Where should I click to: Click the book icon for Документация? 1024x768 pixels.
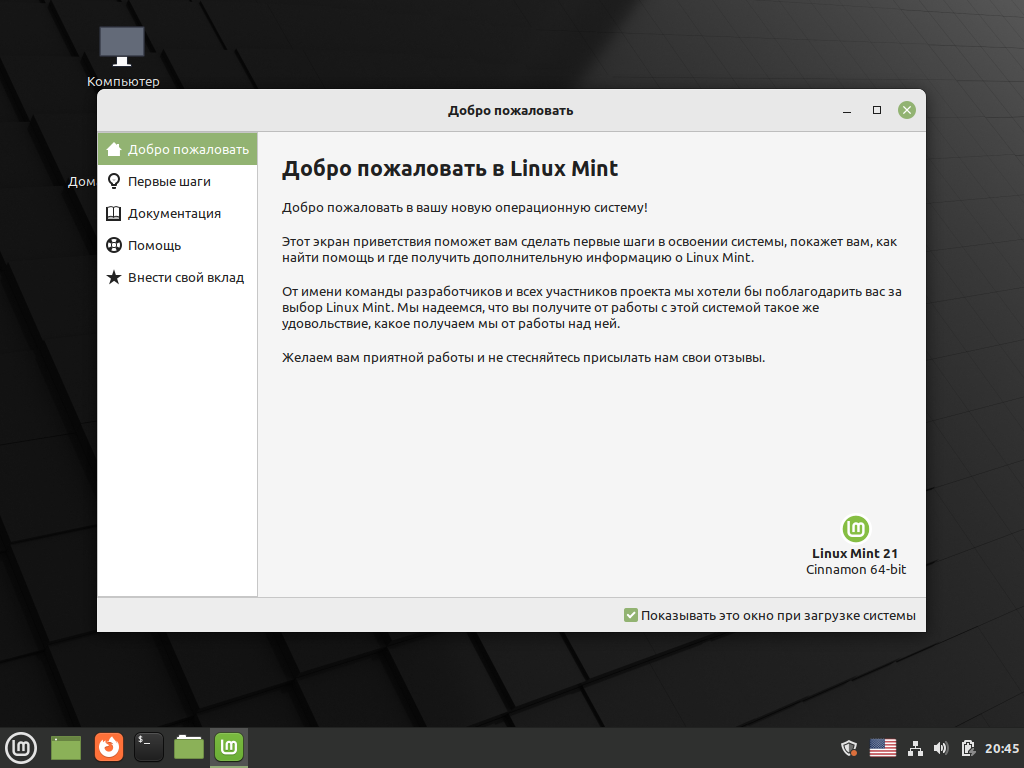coord(114,213)
